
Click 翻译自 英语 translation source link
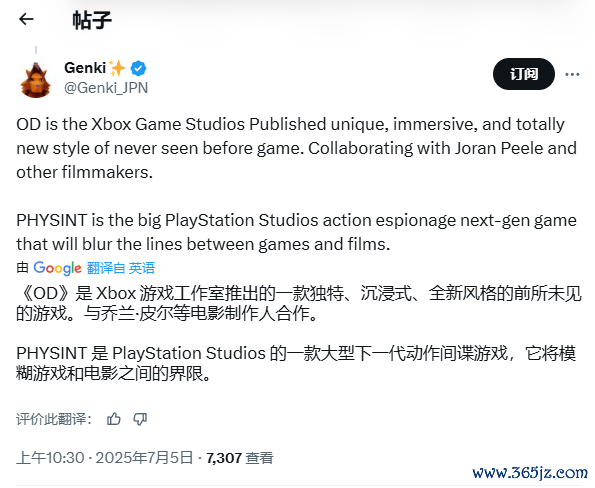click(121, 268)
